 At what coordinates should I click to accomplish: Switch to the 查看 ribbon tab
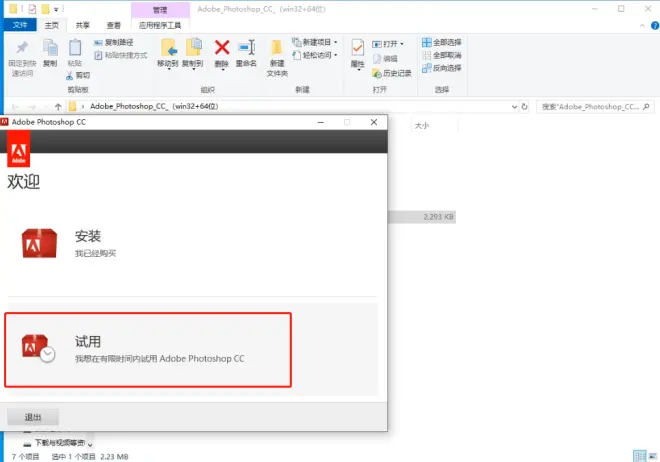coord(113,25)
